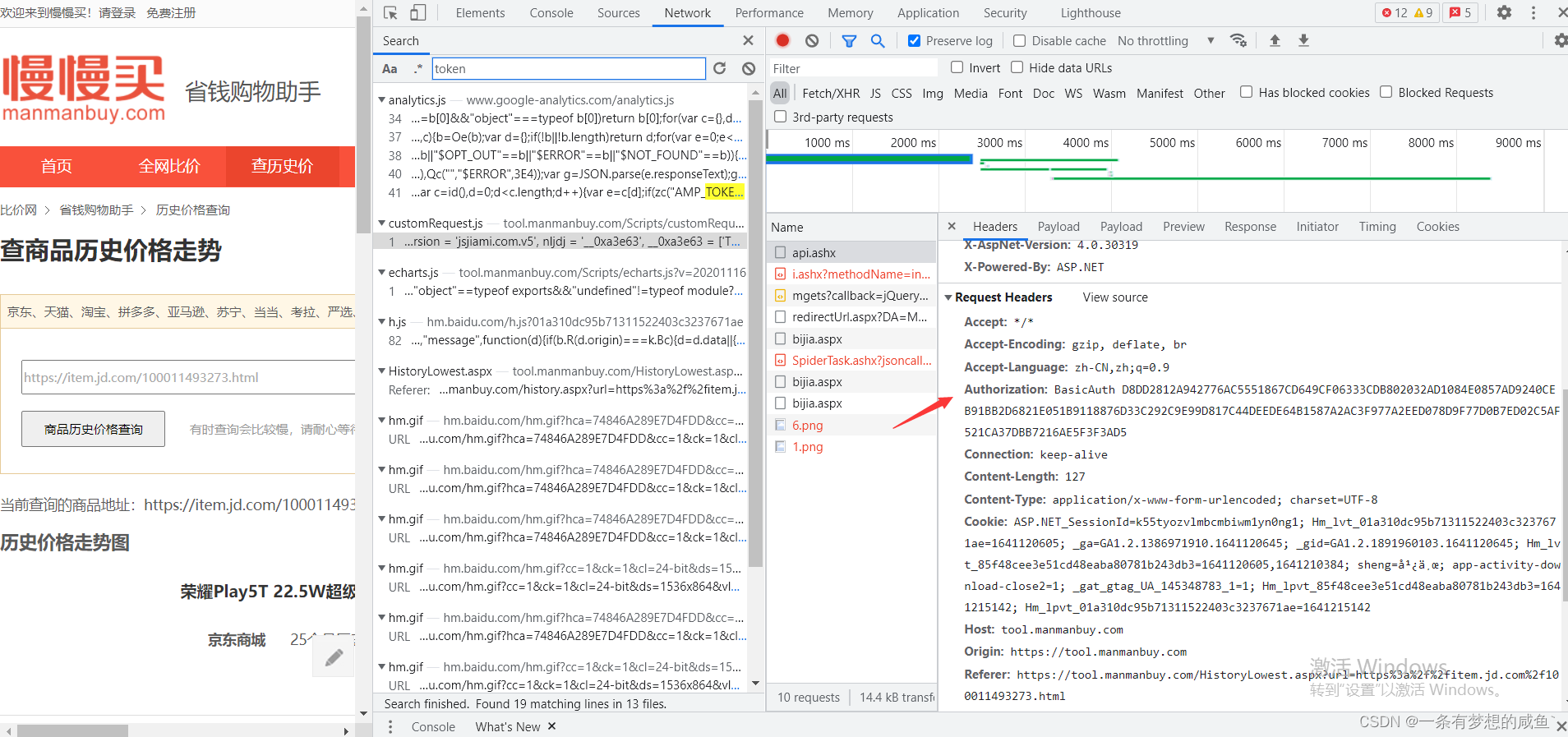Check the Invert filter checkbox

click(957, 67)
